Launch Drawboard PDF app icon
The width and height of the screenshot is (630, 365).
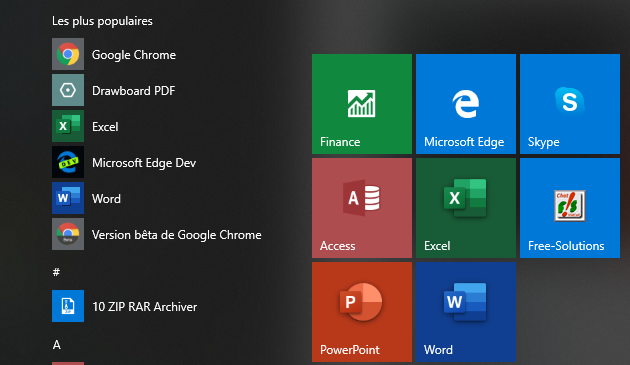click(68, 90)
